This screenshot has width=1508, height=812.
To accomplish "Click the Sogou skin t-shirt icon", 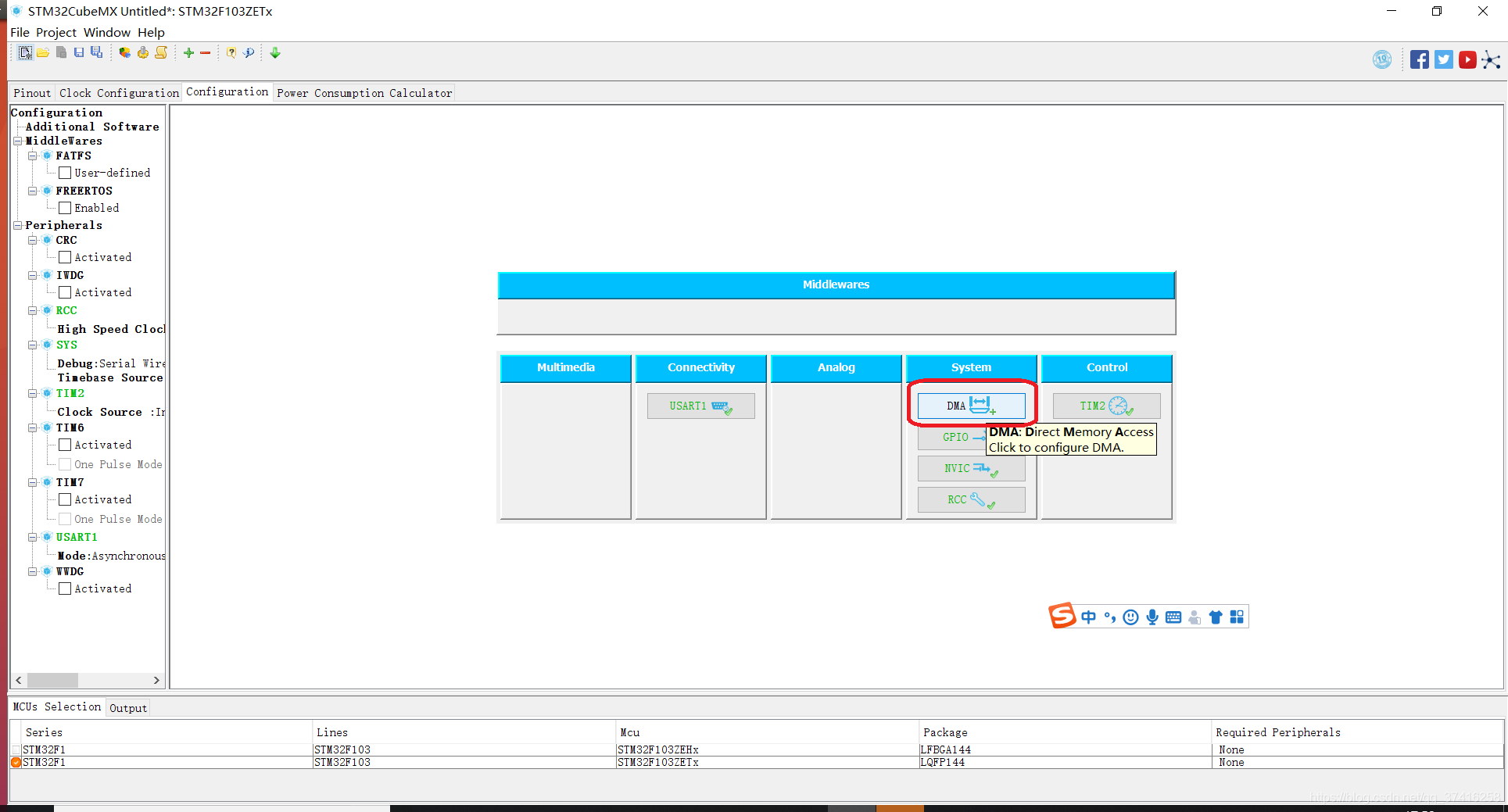I will pos(1216,617).
